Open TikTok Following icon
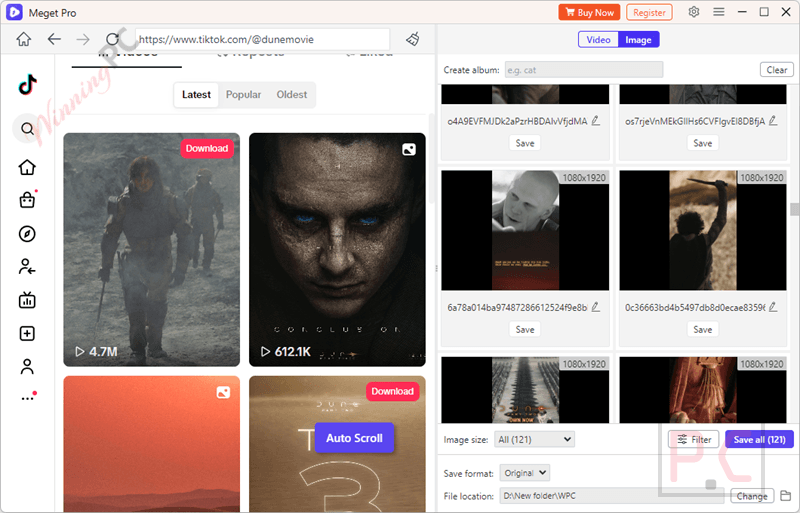Image resolution: width=800 pixels, height=513 pixels. [27, 267]
